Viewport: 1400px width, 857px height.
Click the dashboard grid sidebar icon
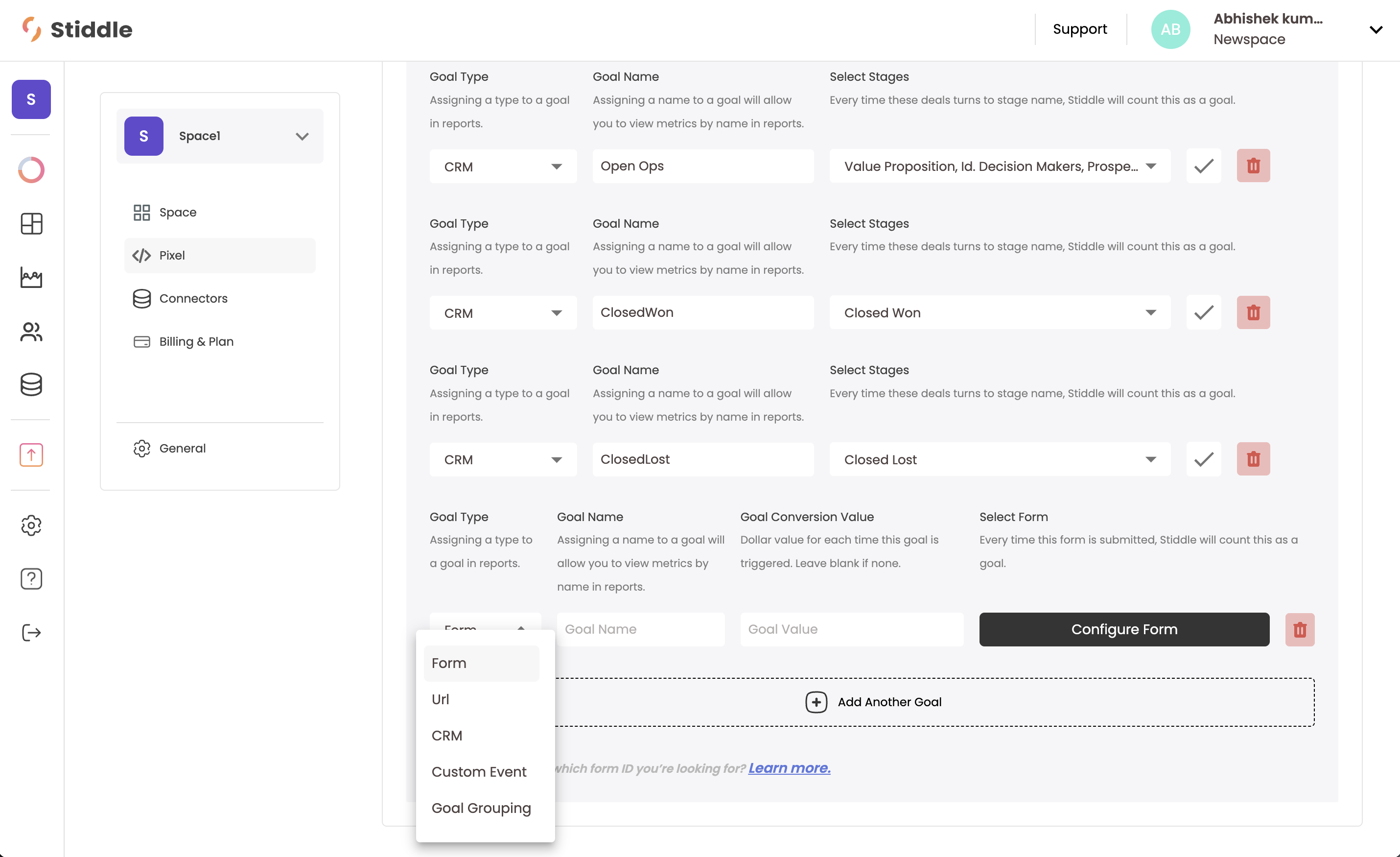(x=31, y=223)
